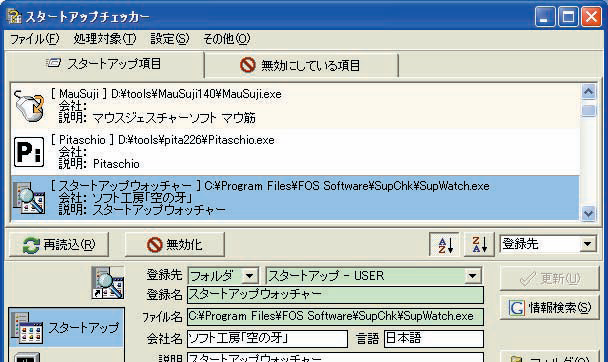Select the SupWatch.exe path row text

[270, 186]
